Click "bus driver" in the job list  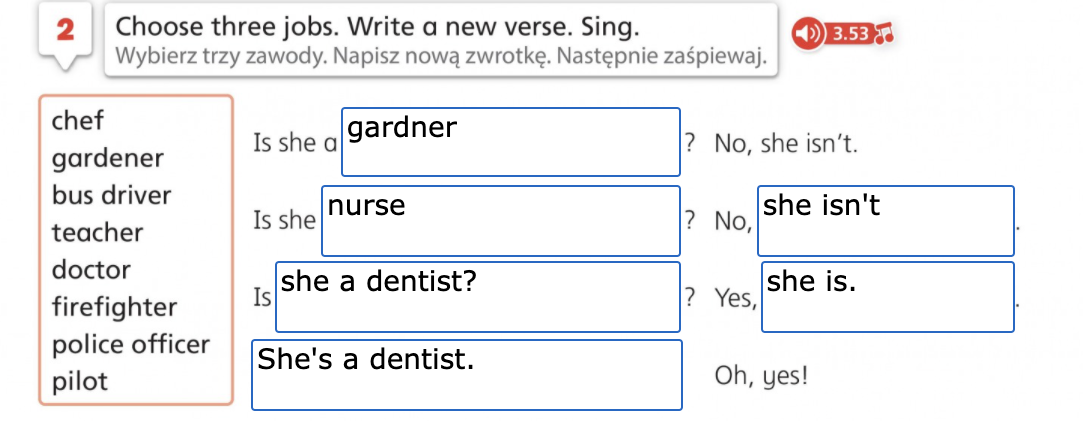tap(112, 196)
